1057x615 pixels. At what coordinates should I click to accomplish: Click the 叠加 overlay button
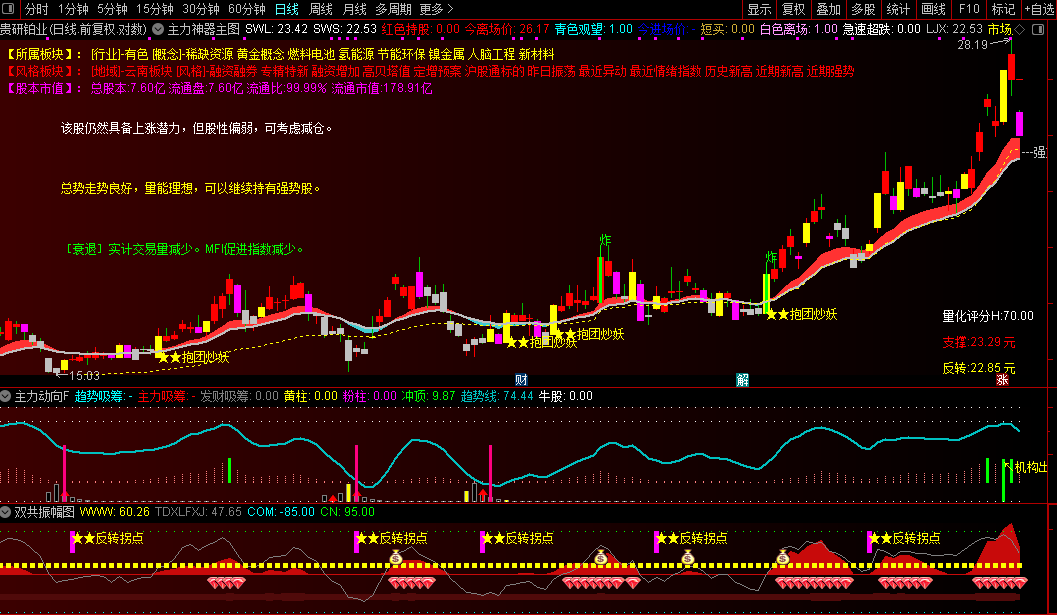click(x=828, y=9)
